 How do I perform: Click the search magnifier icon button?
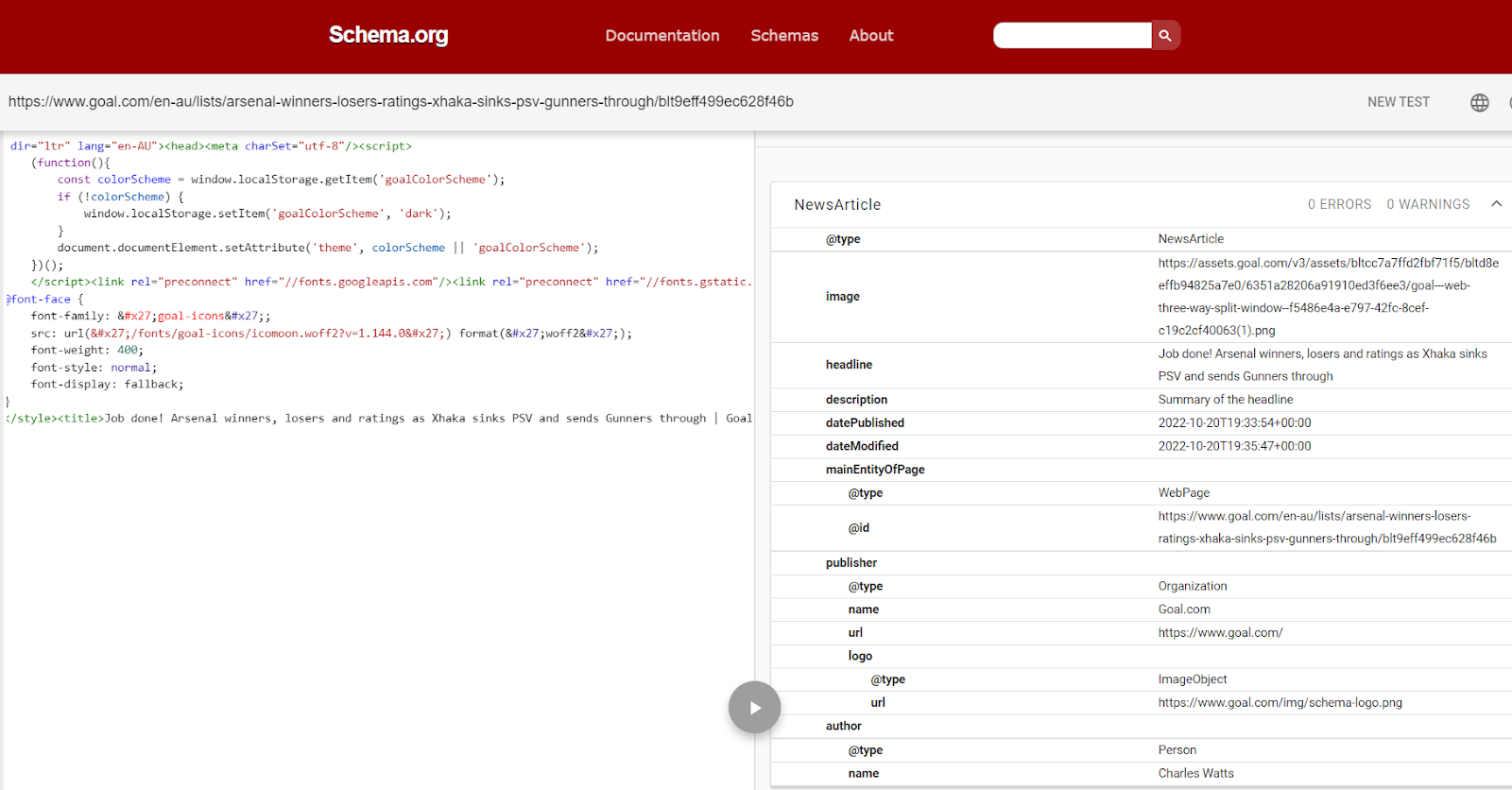click(1165, 36)
